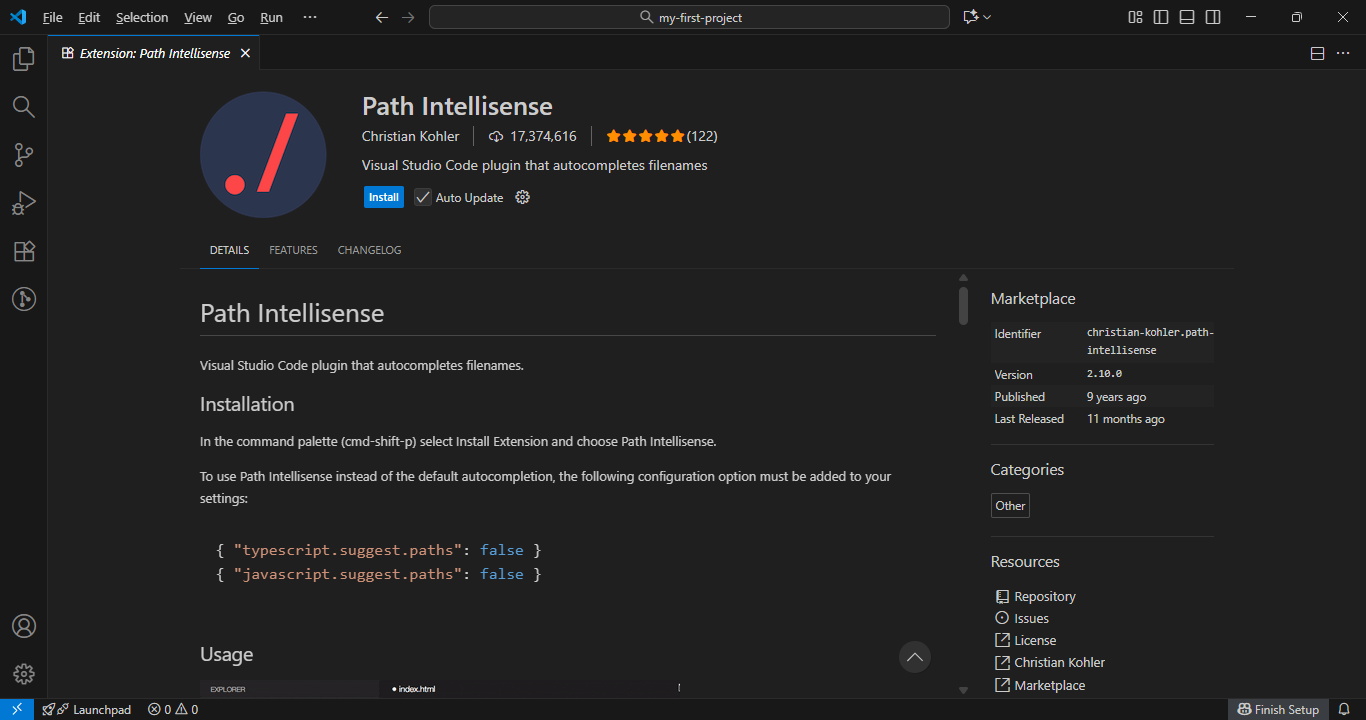Click the my-first-project search box
Screen dimensions: 1366x720
click(689, 17)
